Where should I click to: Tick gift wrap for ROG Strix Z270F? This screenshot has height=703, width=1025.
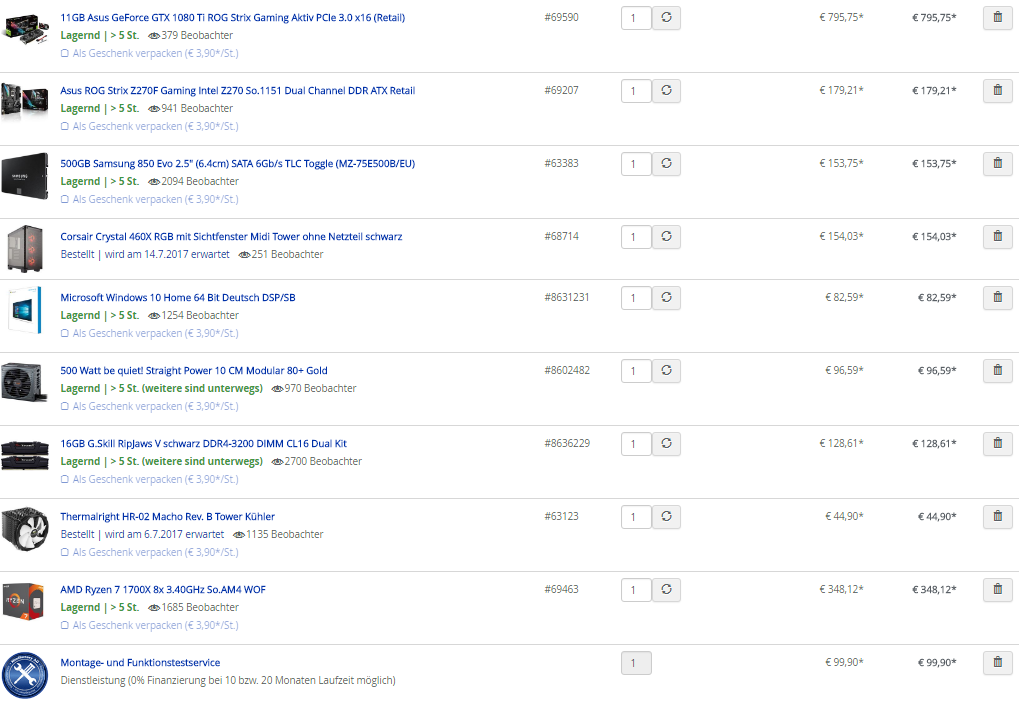[65, 126]
